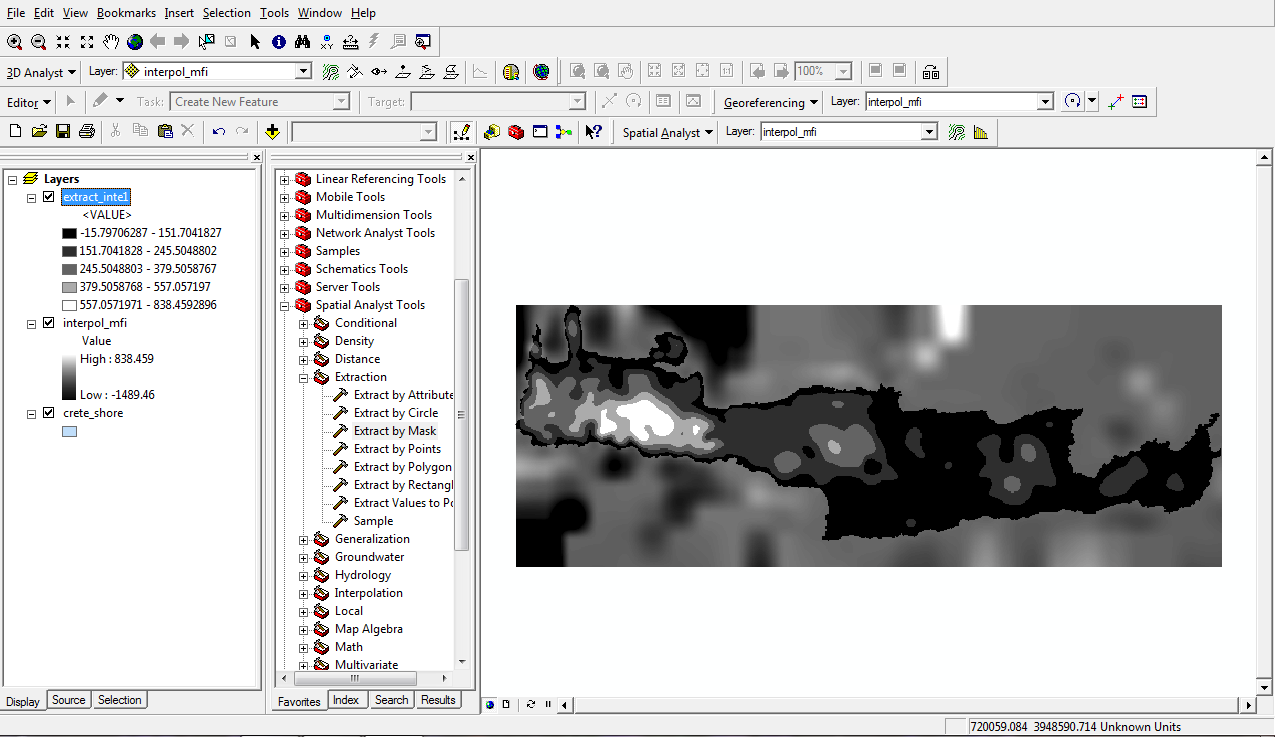This screenshot has width=1275, height=737.
Task: Click the interpol_mfi grayscale ramp
Action: coord(69,377)
